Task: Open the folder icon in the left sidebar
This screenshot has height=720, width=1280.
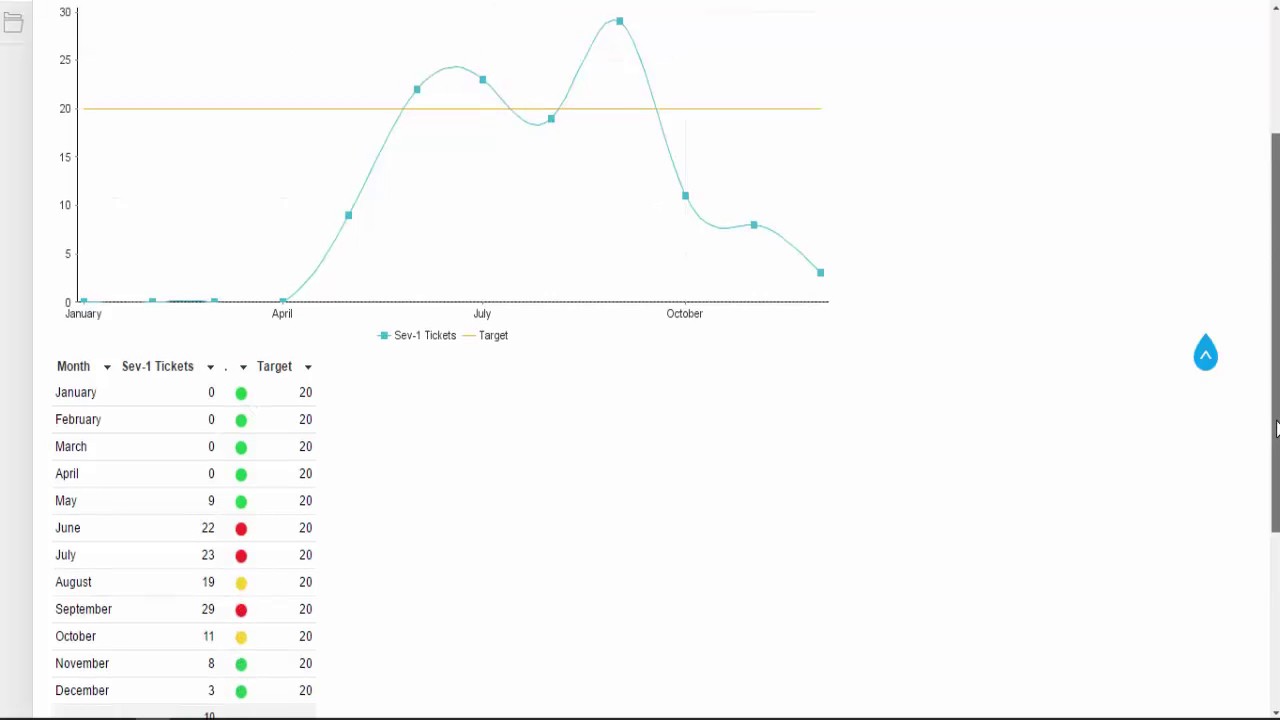Action: point(13,23)
